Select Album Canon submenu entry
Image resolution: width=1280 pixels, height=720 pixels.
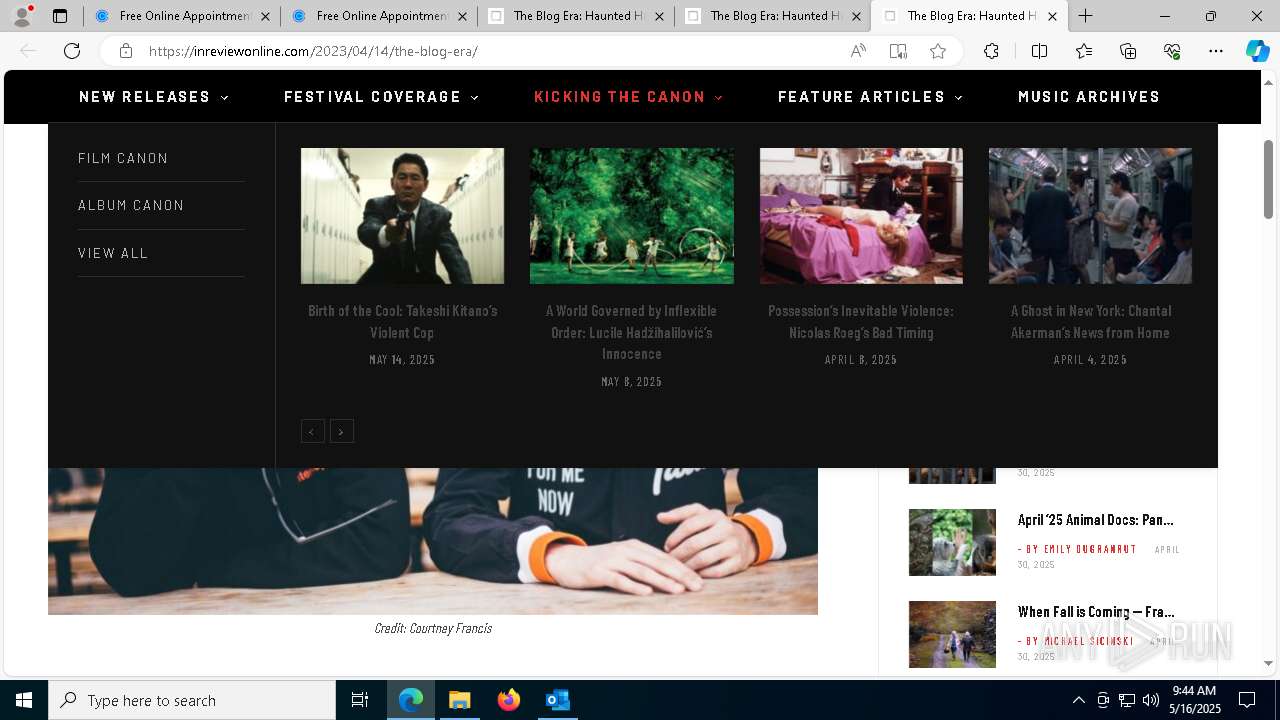(131, 205)
